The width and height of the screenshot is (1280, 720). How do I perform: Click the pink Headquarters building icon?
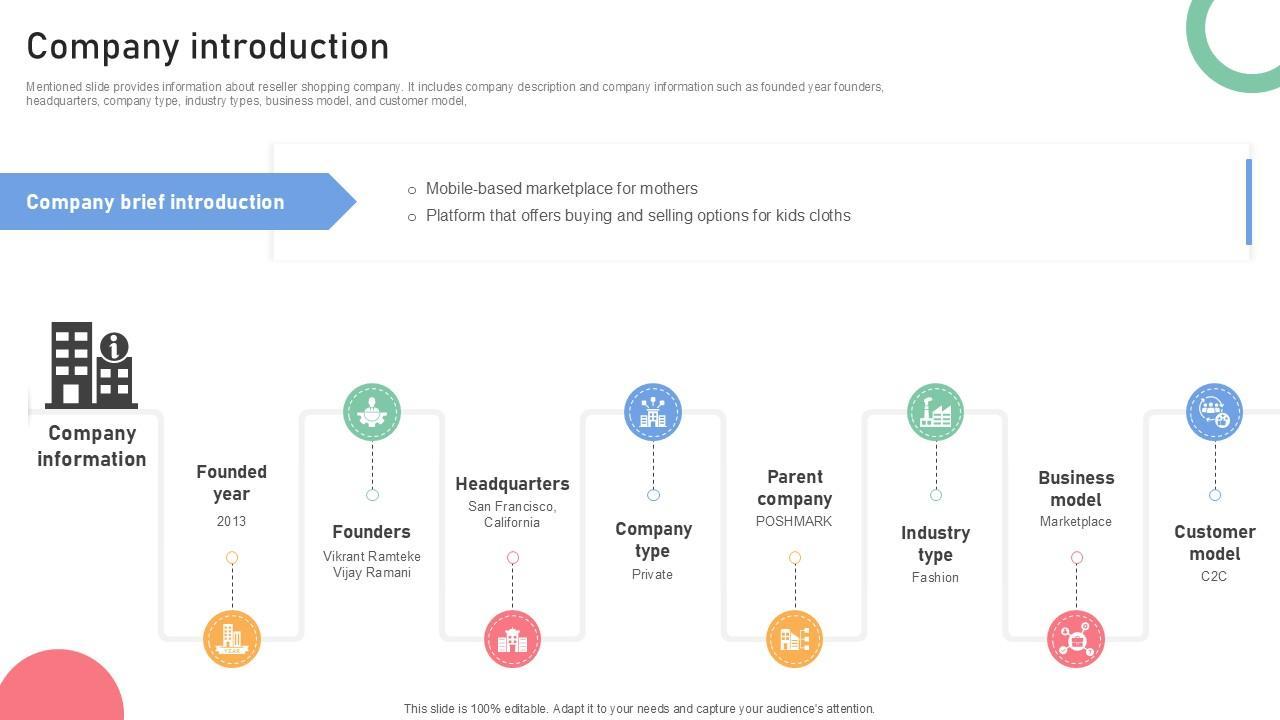click(x=513, y=638)
